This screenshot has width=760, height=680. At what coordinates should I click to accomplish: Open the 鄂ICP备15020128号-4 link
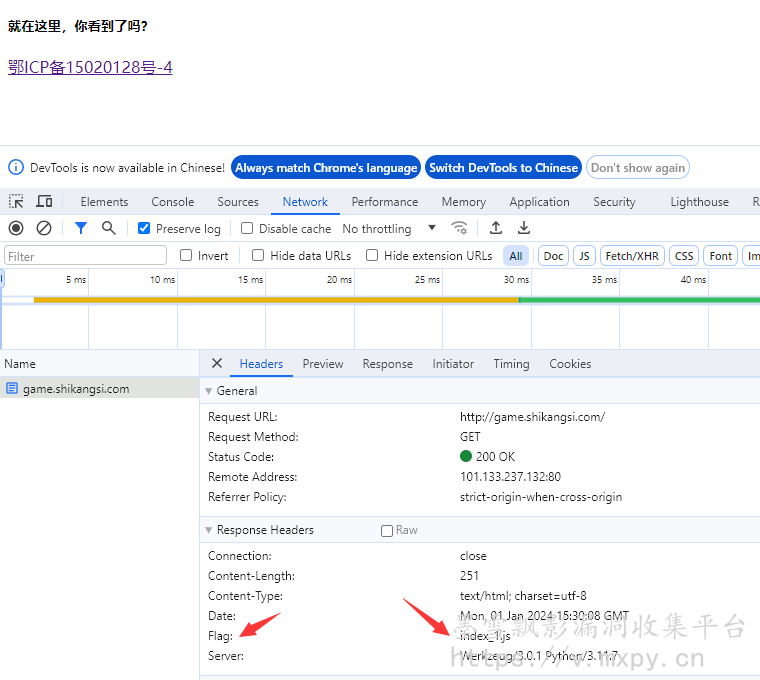90,67
